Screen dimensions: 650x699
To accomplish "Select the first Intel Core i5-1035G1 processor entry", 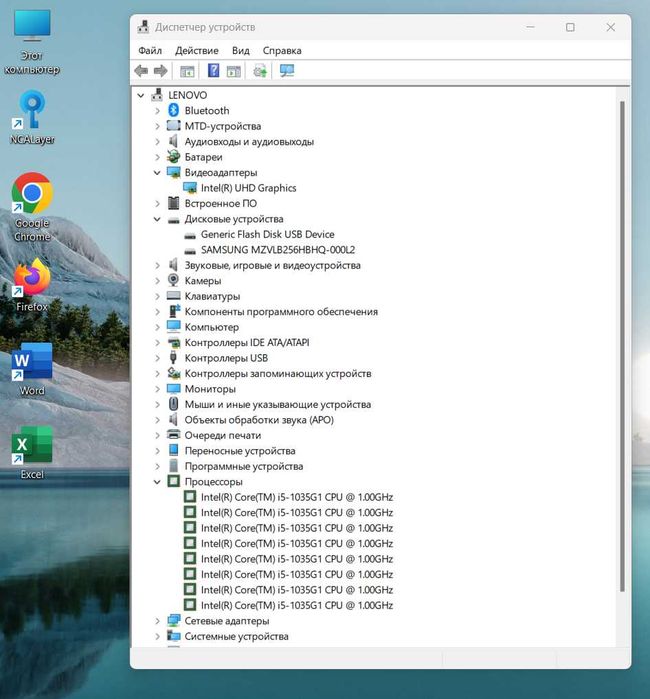I will coord(297,497).
